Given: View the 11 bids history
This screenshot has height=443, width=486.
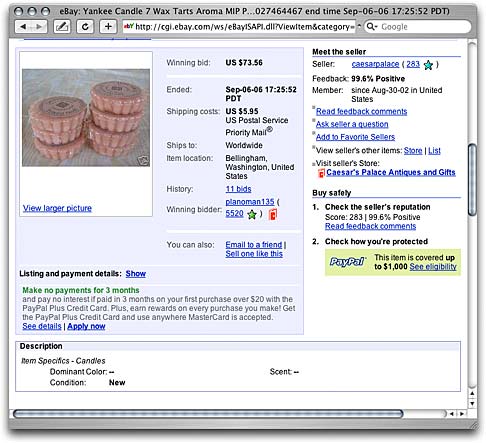Looking at the screenshot, I should 238,189.
